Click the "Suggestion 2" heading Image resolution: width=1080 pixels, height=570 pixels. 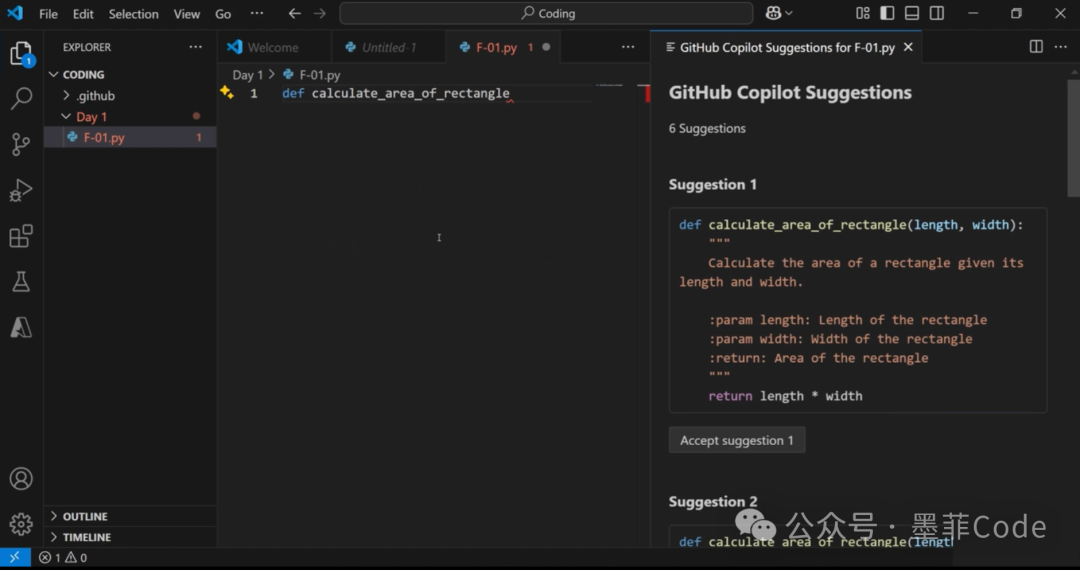coord(713,501)
